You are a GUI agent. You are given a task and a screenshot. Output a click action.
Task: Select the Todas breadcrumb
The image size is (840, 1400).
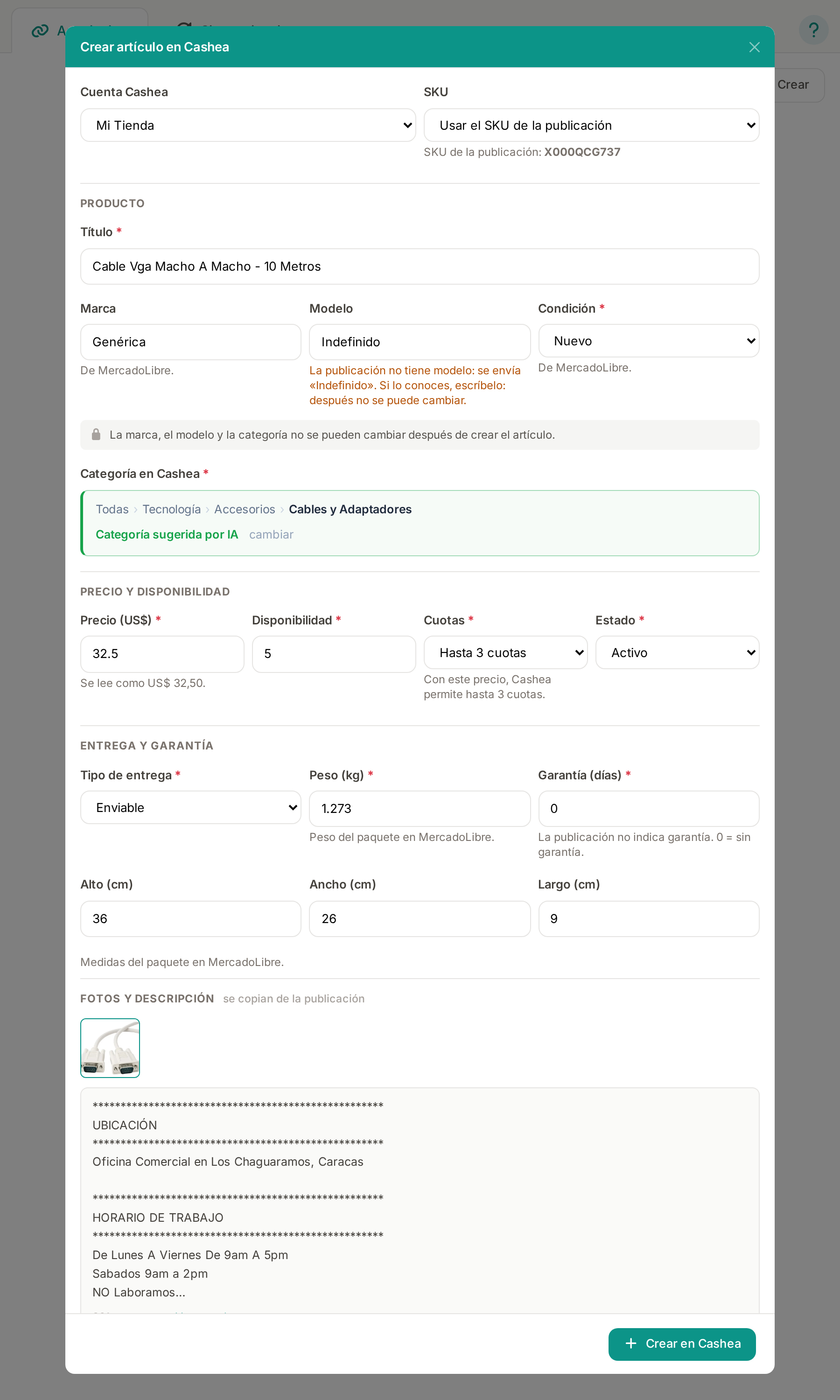tap(112, 509)
